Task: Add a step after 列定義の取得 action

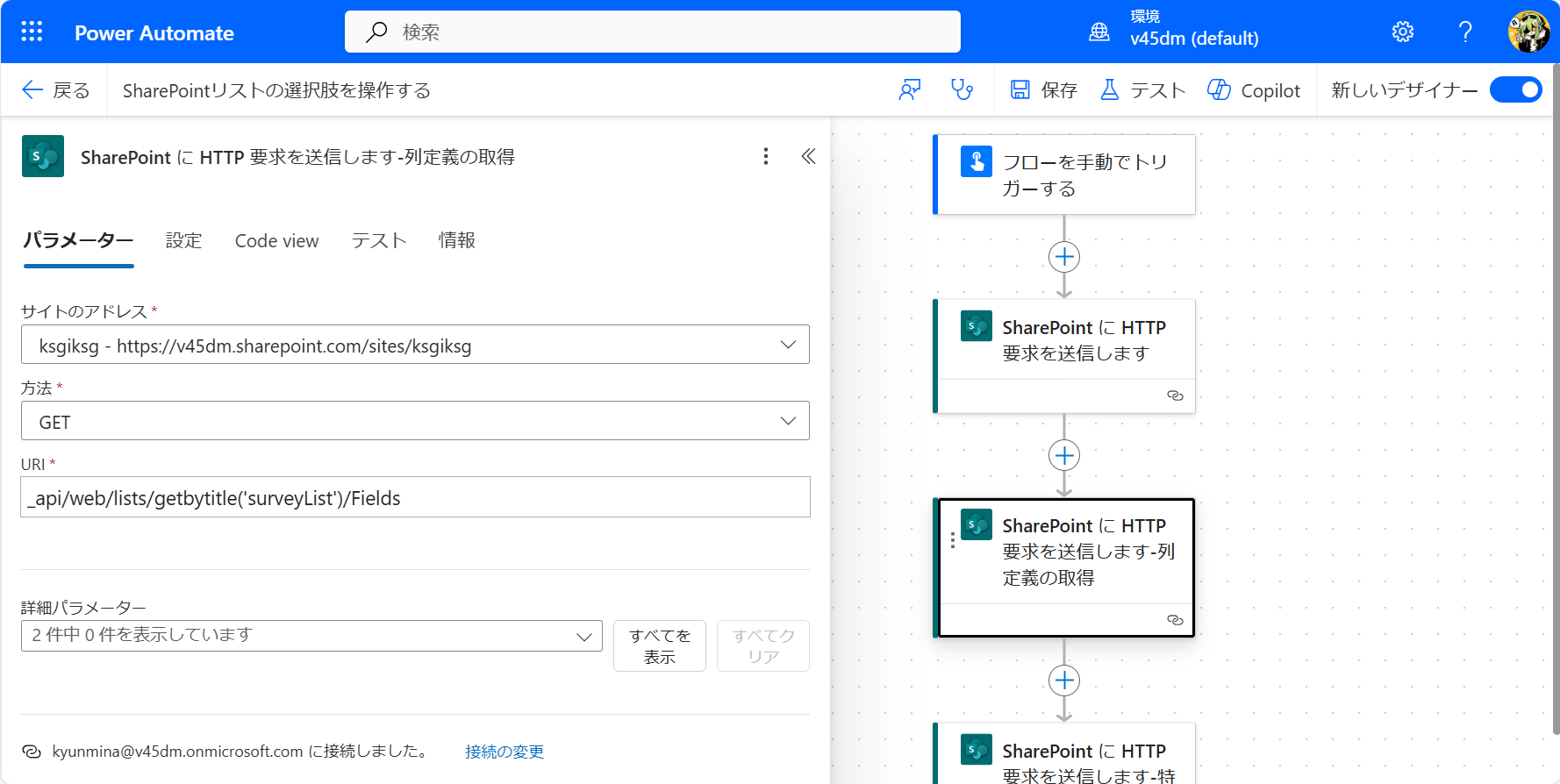Action: tap(1064, 681)
